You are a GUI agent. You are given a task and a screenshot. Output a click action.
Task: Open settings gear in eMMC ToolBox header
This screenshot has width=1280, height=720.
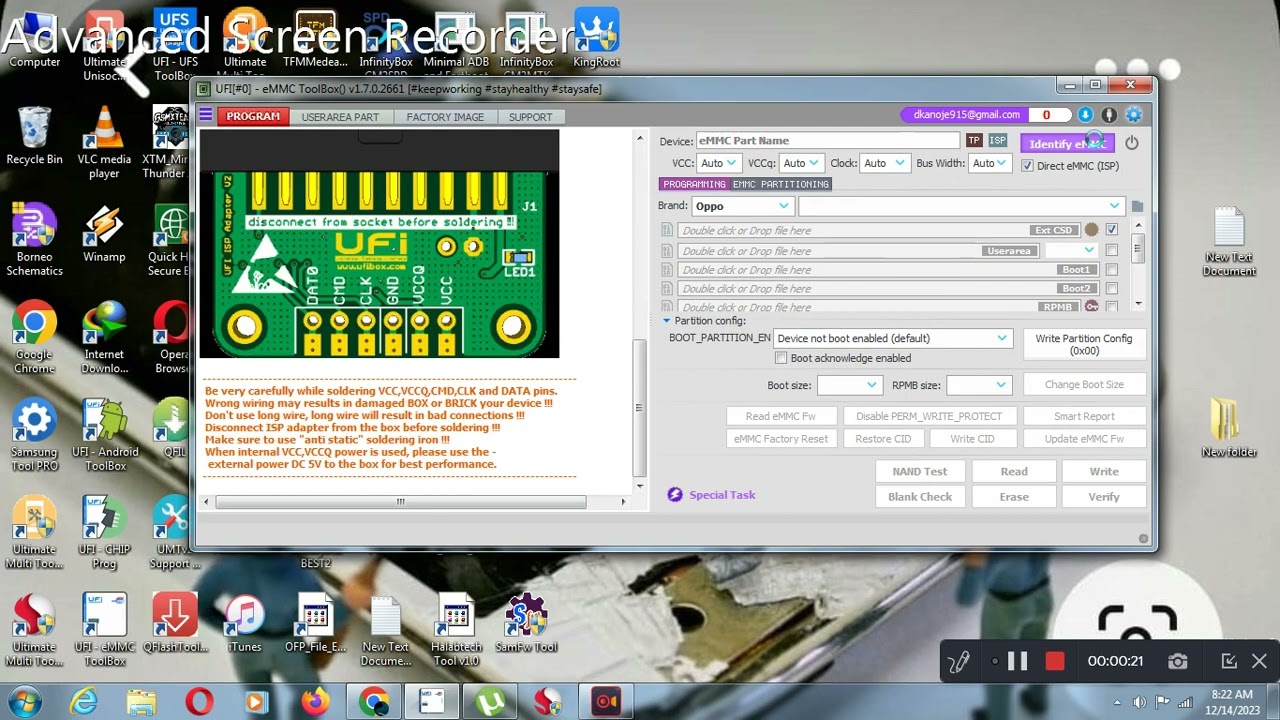(x=1133, y=115)
